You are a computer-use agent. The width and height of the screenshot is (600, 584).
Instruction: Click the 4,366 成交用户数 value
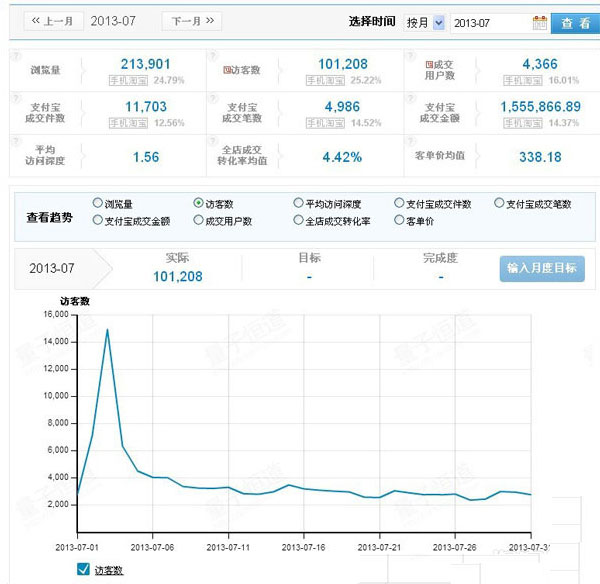point(540,64)
